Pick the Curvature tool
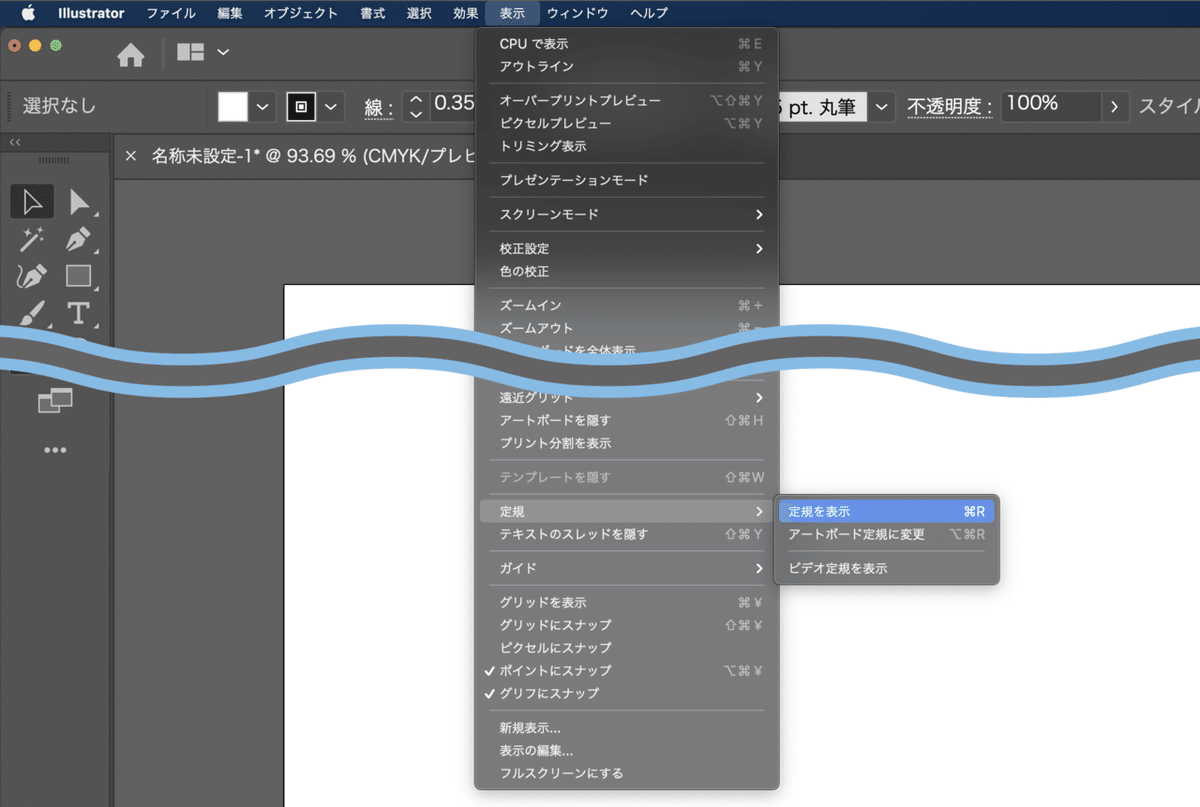Image resolution: width=1200 pixels, height=807 pixels. [x=31, y=277]
